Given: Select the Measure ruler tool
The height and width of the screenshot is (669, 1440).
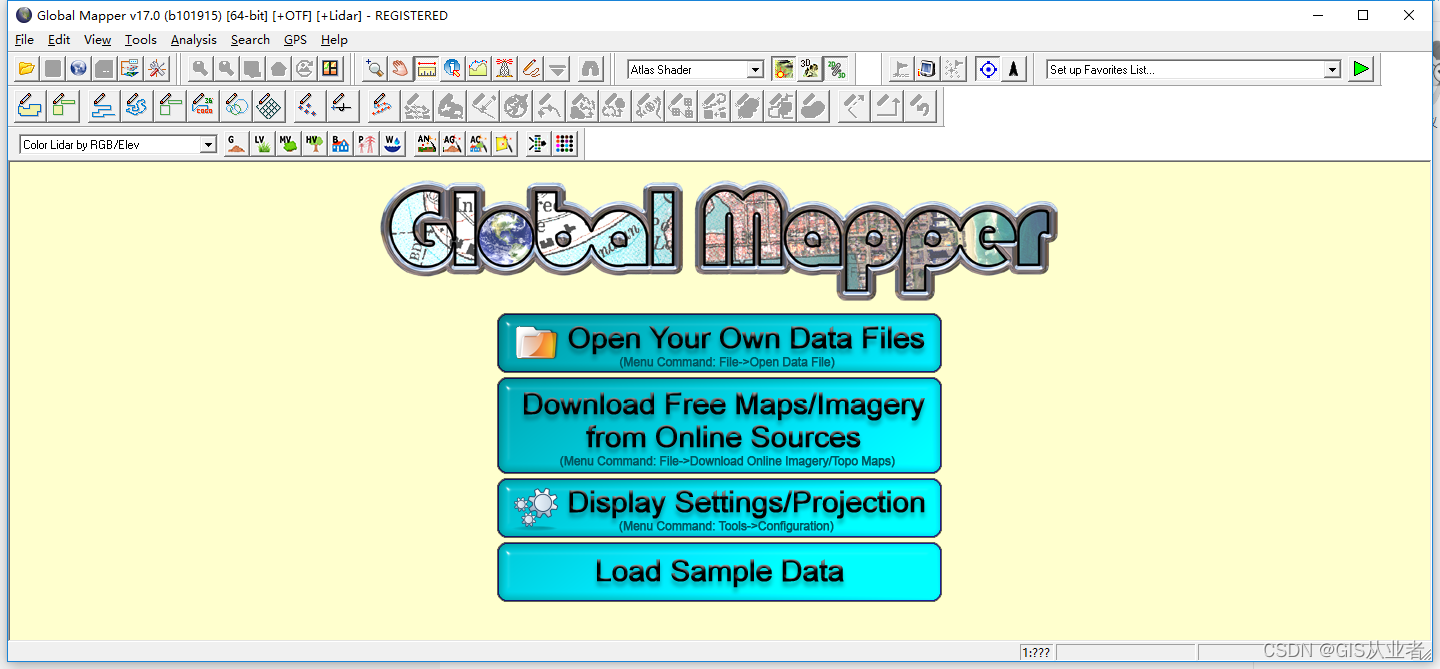Looking at the screenshot, I should 427,69.
